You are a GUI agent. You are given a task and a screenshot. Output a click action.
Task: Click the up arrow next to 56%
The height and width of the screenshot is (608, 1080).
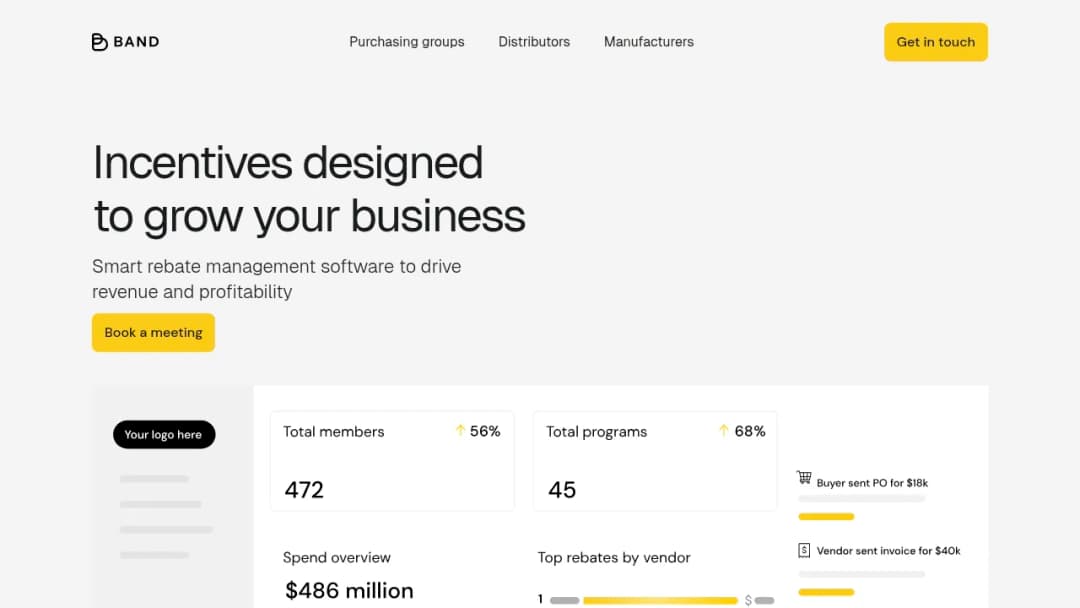click(460, 430)
